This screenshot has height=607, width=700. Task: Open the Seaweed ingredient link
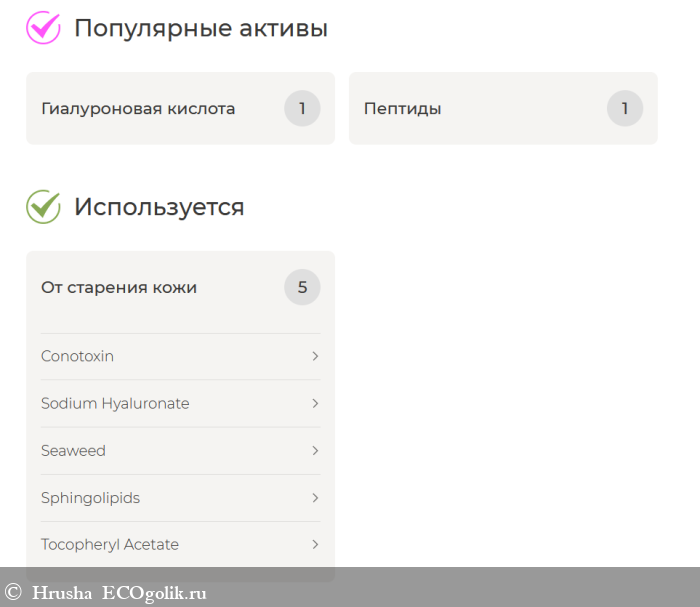coord(73,451)
